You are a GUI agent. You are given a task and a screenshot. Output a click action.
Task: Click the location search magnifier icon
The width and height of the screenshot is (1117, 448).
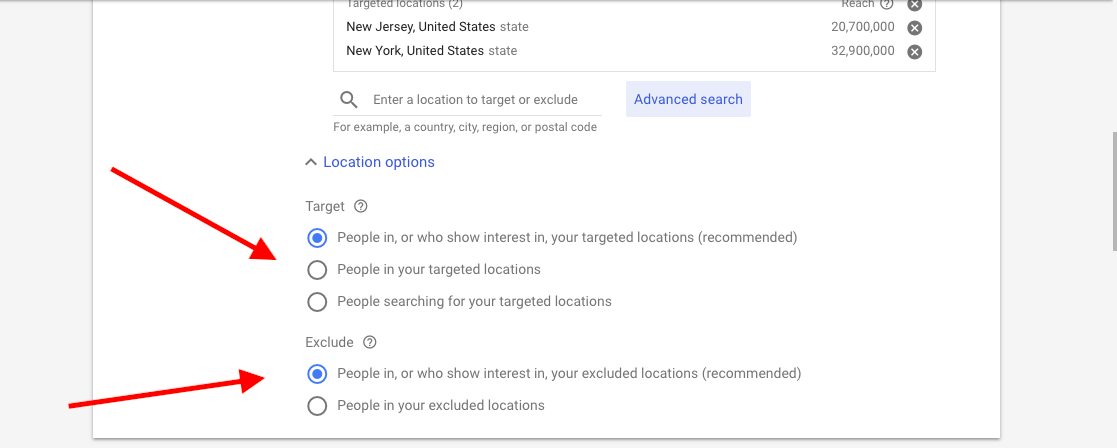pyautogui.click(x=349, y=100)
